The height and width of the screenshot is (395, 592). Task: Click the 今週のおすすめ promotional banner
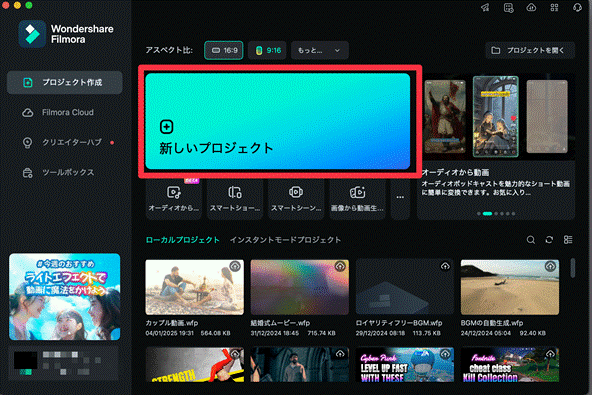tap(65, 297)
